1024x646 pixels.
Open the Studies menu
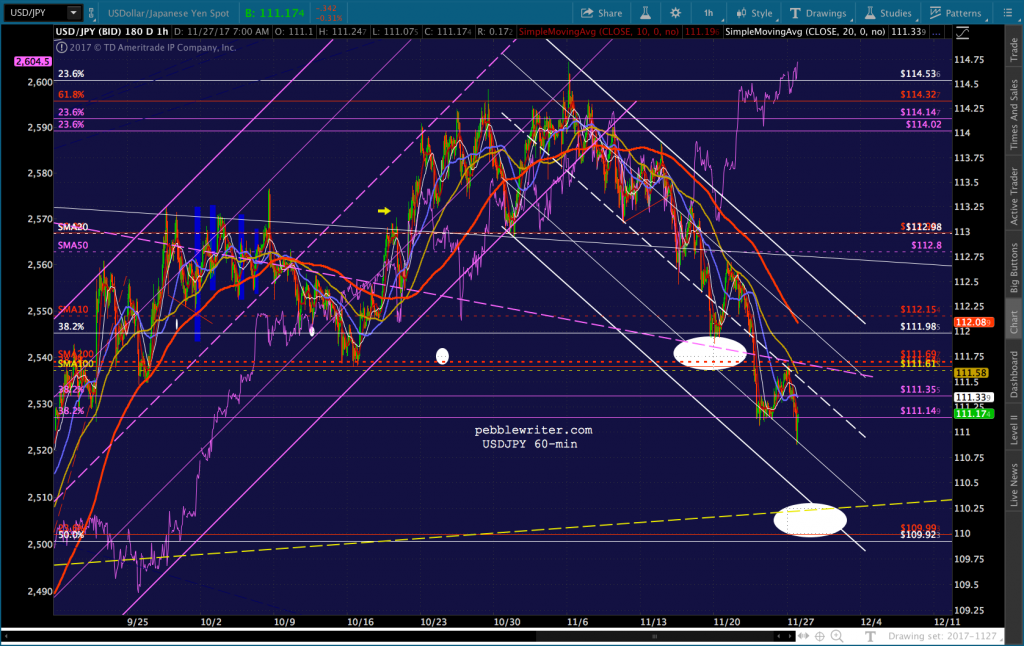click(x=888, y=13)
